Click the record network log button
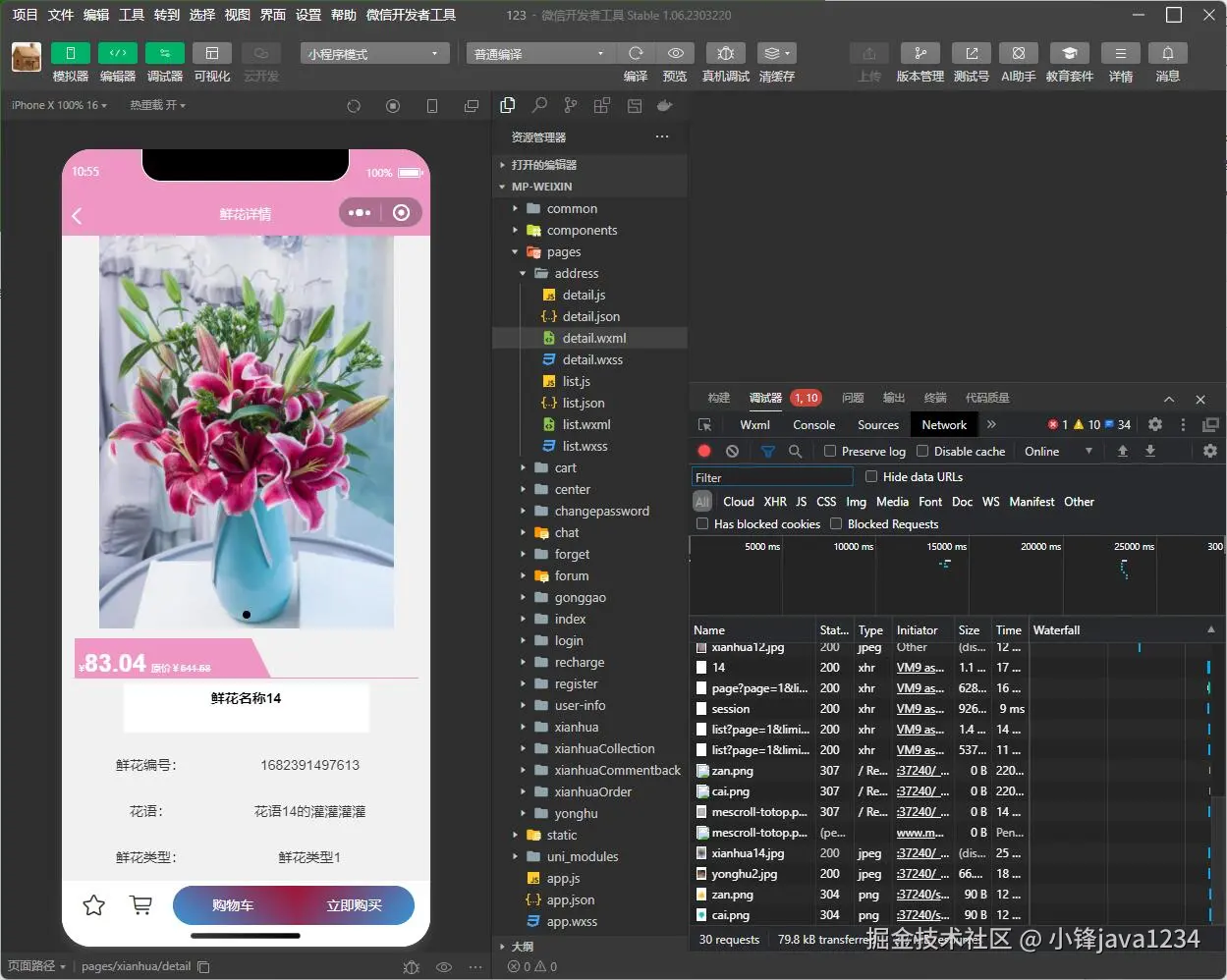This screenshot has height=980, width=1227. [x=704, y=451]
